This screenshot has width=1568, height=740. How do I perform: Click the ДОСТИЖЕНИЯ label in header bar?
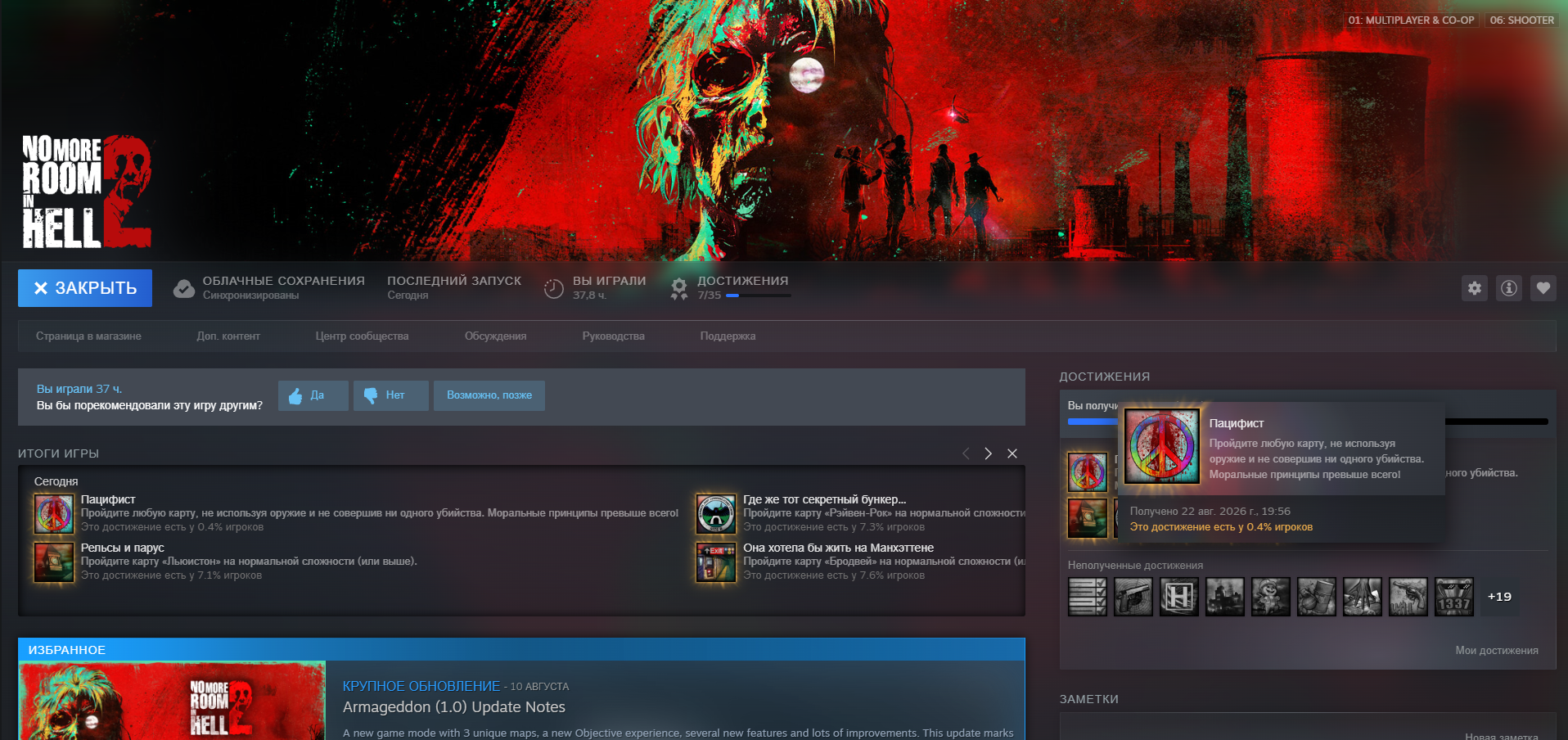click(x=743, y=281)
